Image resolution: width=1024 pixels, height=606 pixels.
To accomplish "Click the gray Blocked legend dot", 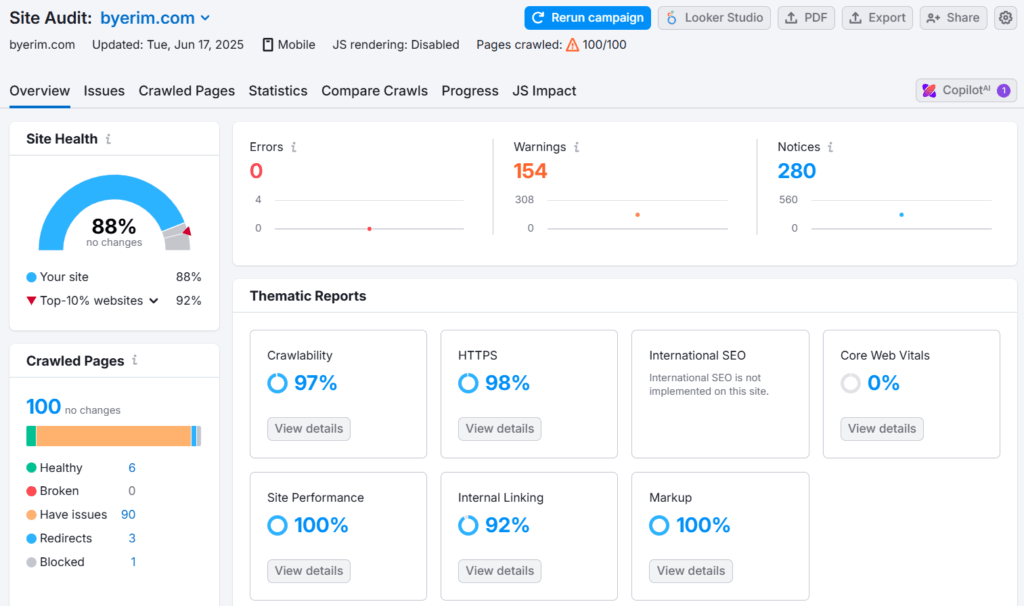I will [31, 562].
